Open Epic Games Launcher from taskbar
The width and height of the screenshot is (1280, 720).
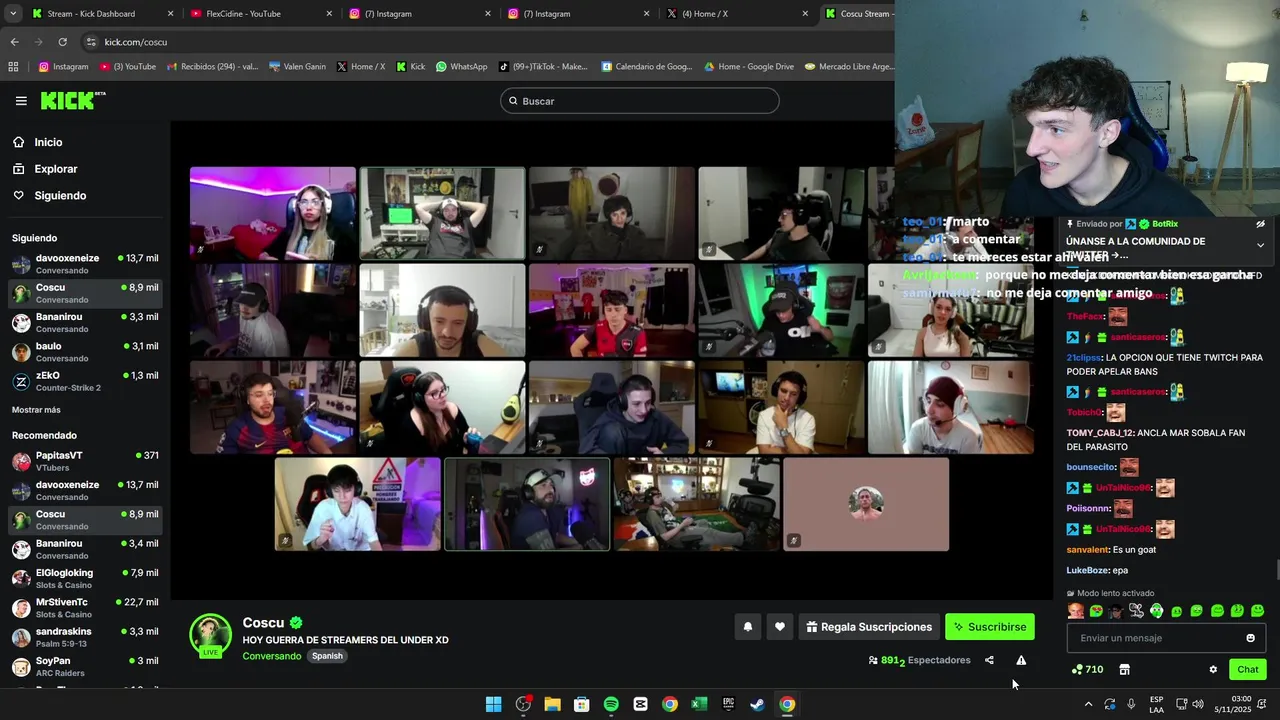[729, 704]
